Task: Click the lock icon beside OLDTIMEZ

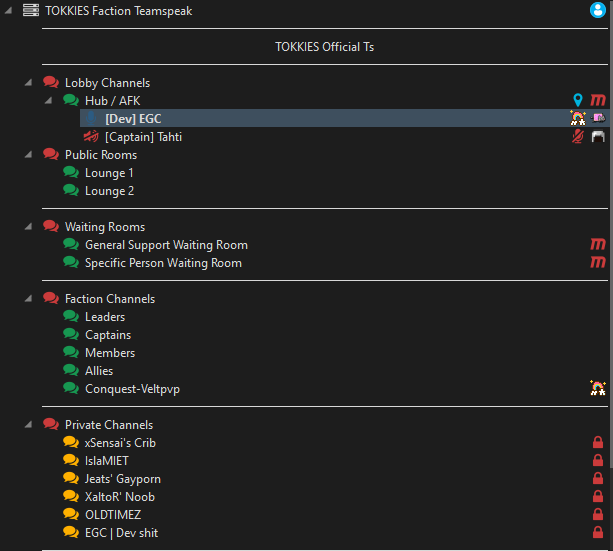Action: point(598,515)
